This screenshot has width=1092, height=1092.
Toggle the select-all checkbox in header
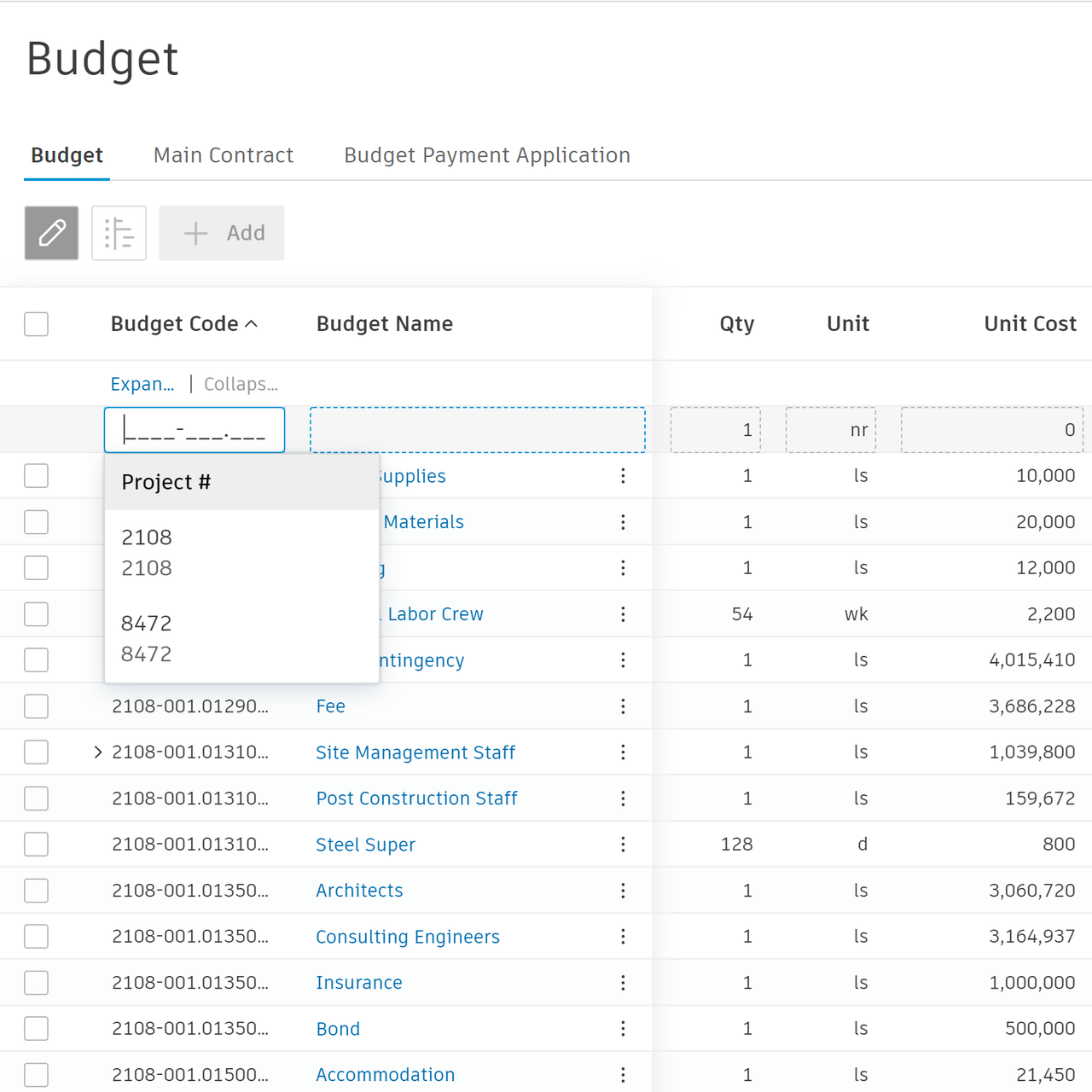(36, 324)
